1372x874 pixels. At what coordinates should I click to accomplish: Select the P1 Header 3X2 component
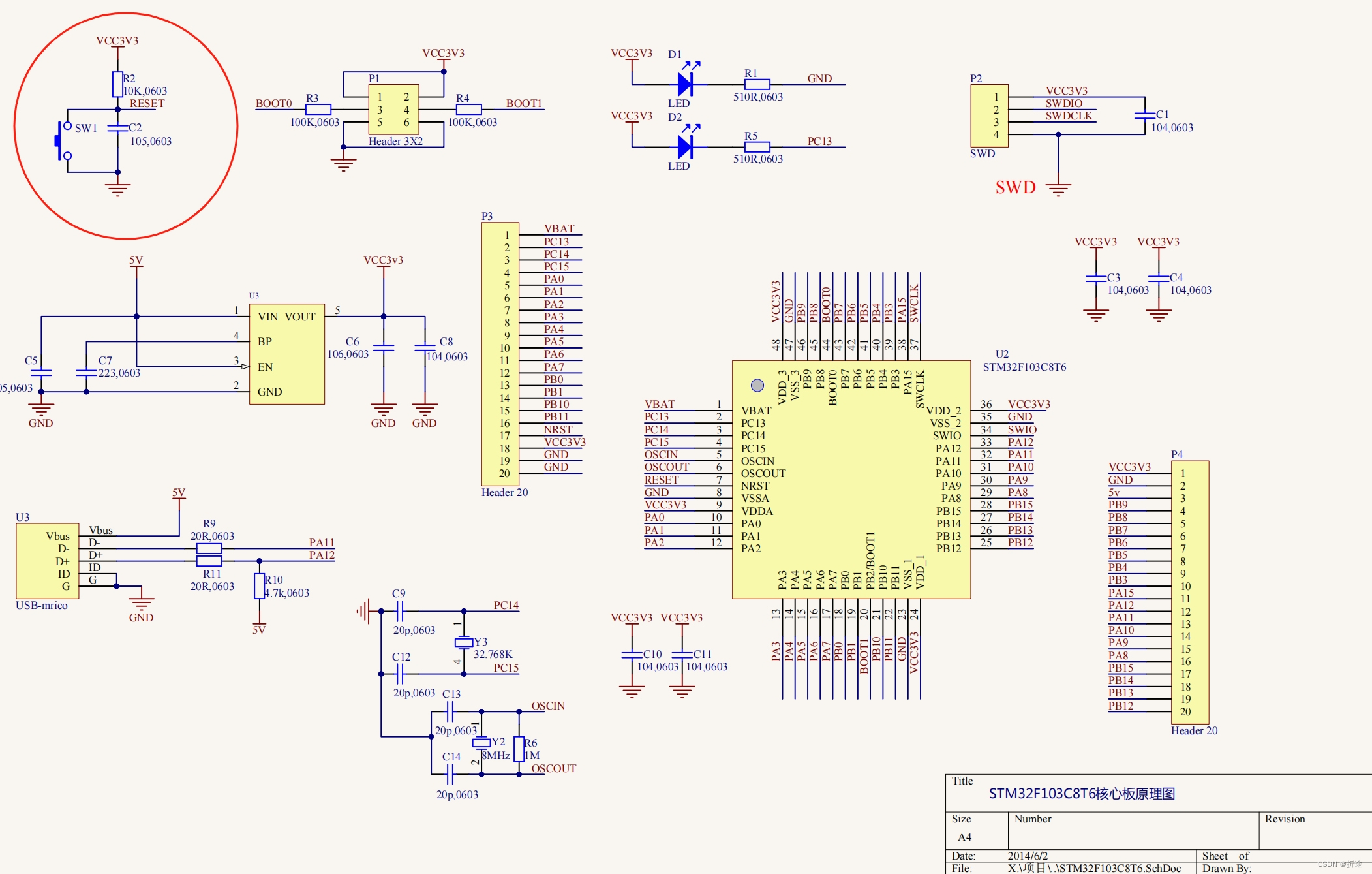(393, 110)
